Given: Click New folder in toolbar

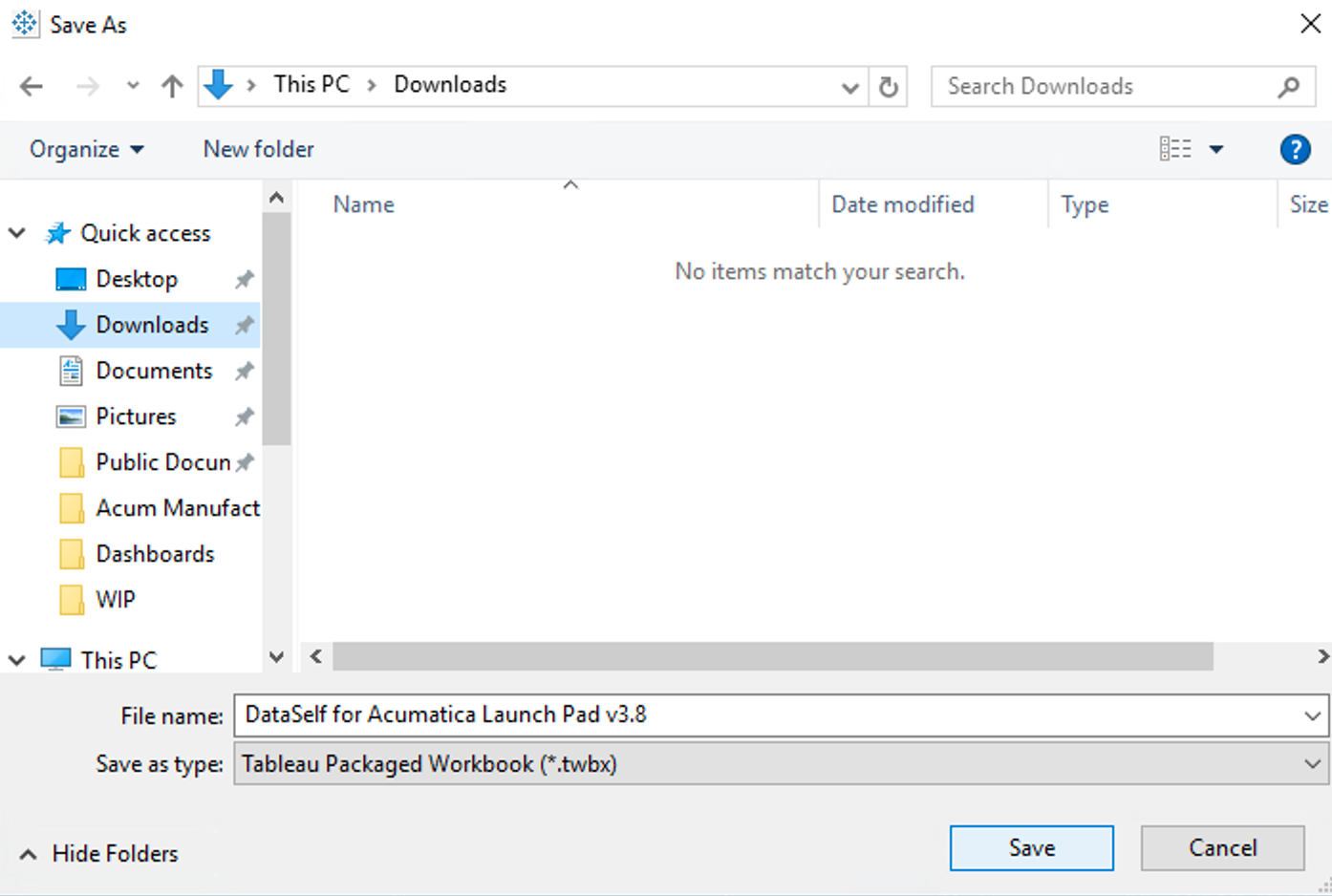Looking at the screenshot, I should [258, 149].
